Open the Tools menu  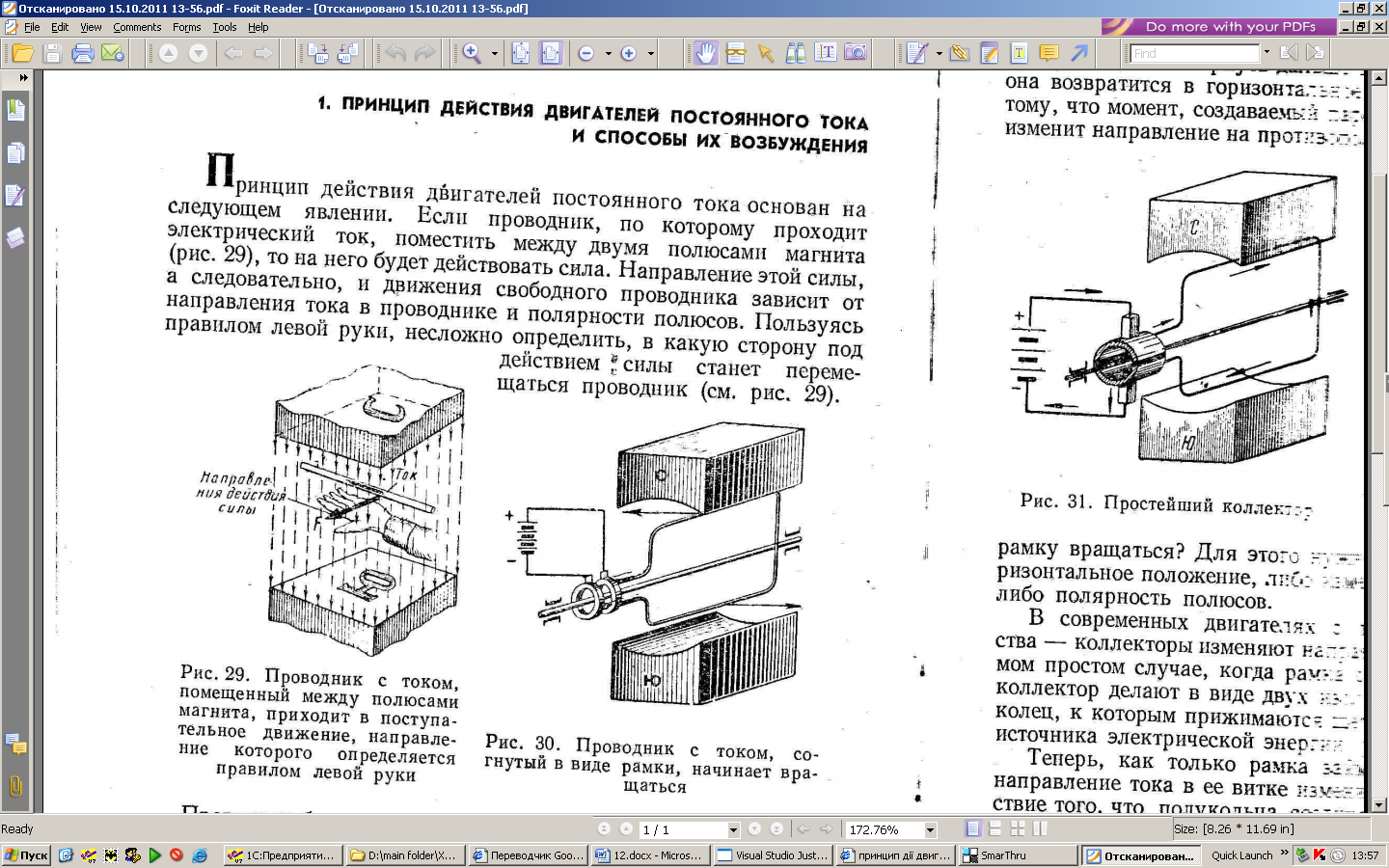[x=225, y=27]
